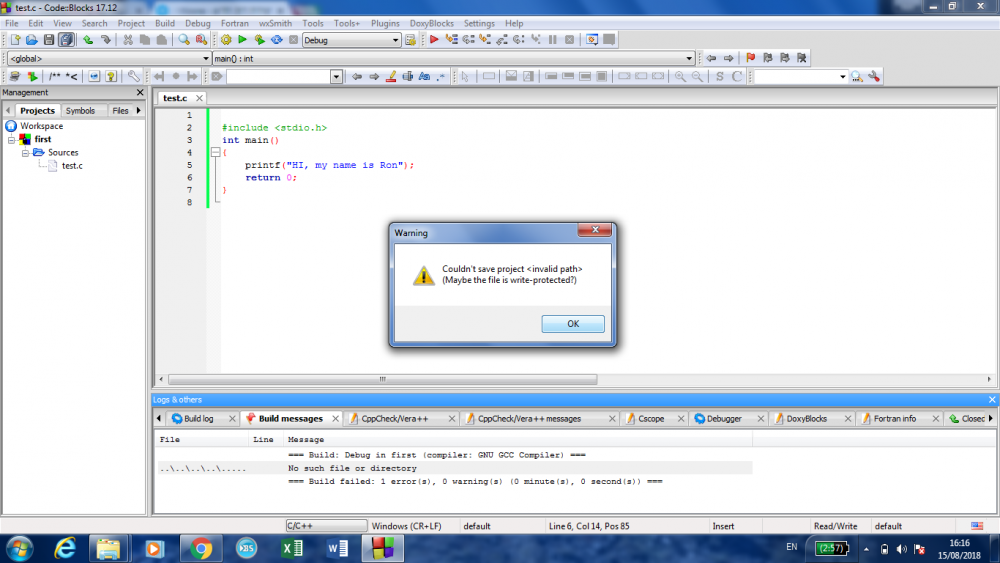Screen dimensions: 1000x563
Task: Click the Undo green arrow icon
Action: (88, 40)
